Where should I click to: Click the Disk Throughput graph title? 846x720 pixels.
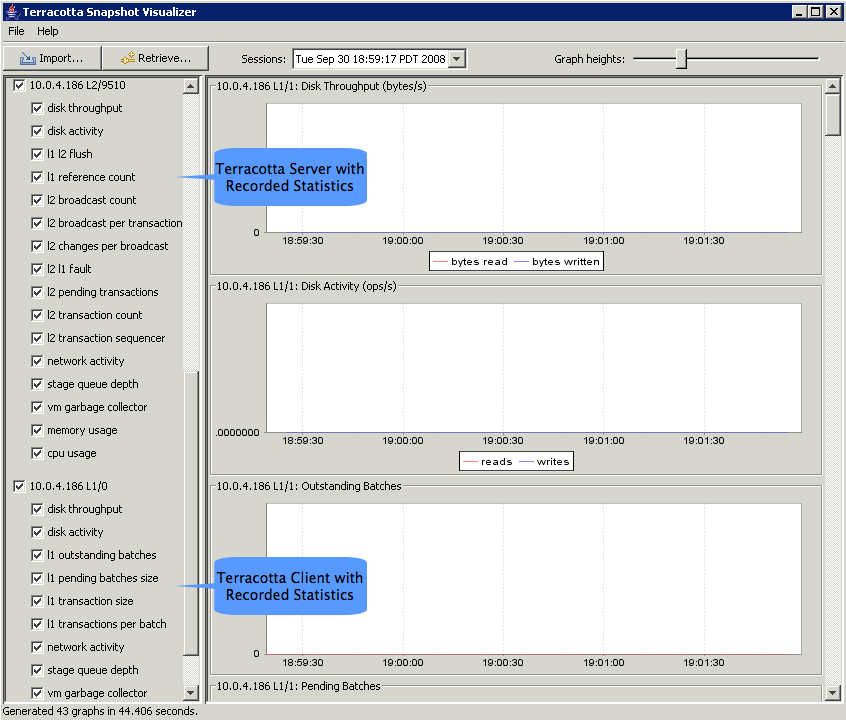click(x=322, y=86)
